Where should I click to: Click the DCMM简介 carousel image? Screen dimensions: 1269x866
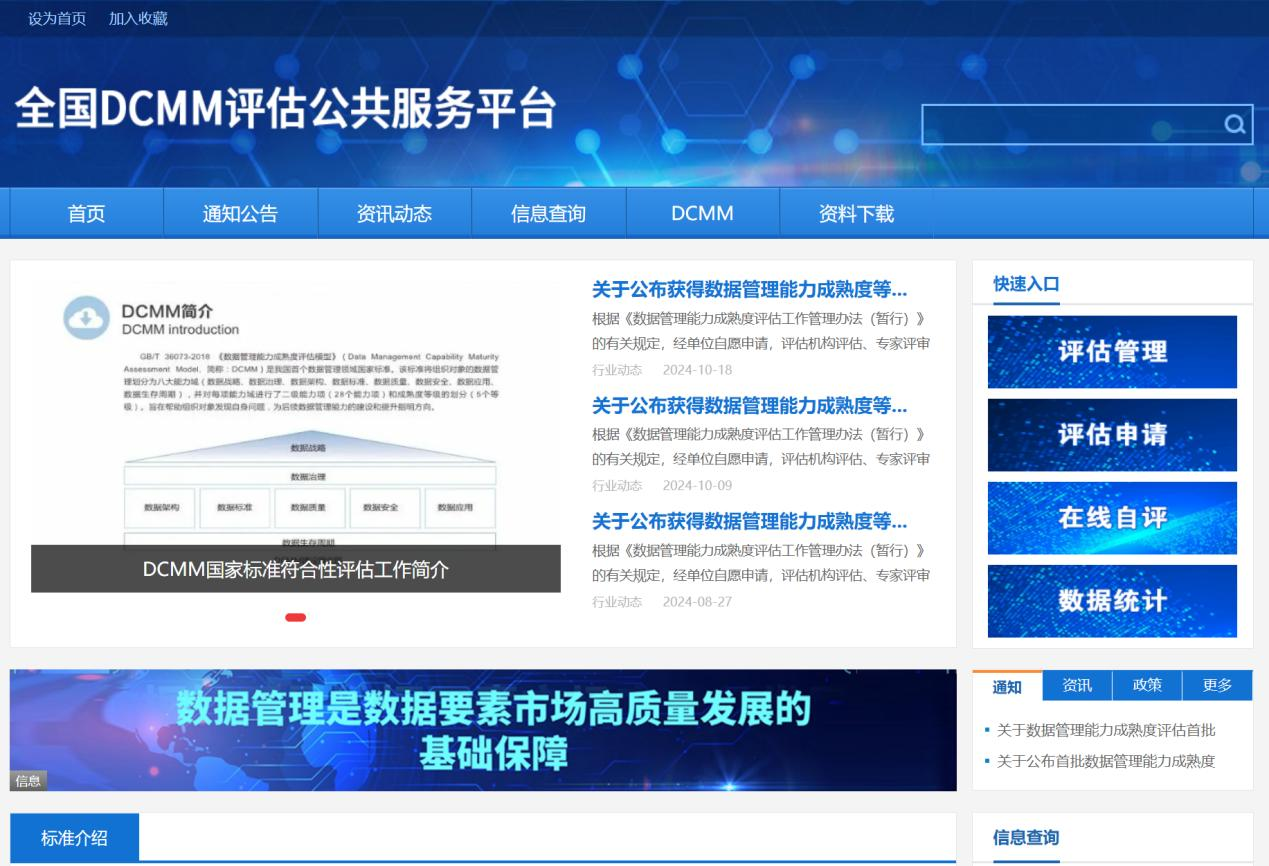coord(295,420)
